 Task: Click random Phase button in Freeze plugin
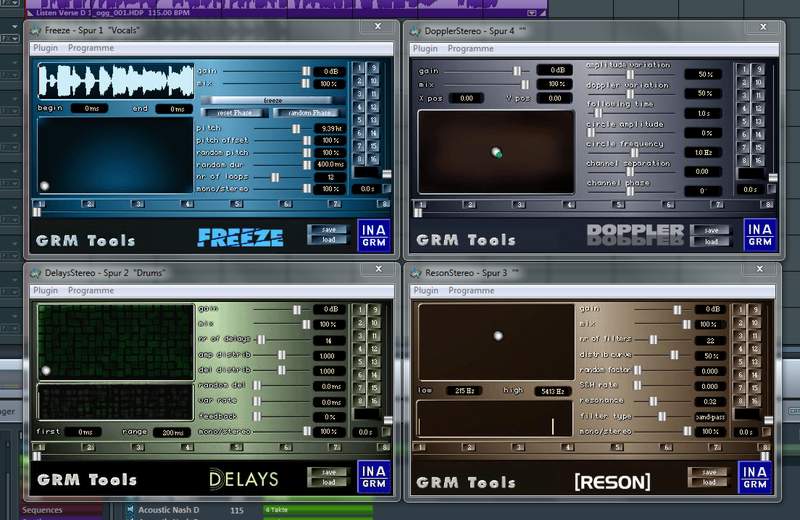[309, 113]
